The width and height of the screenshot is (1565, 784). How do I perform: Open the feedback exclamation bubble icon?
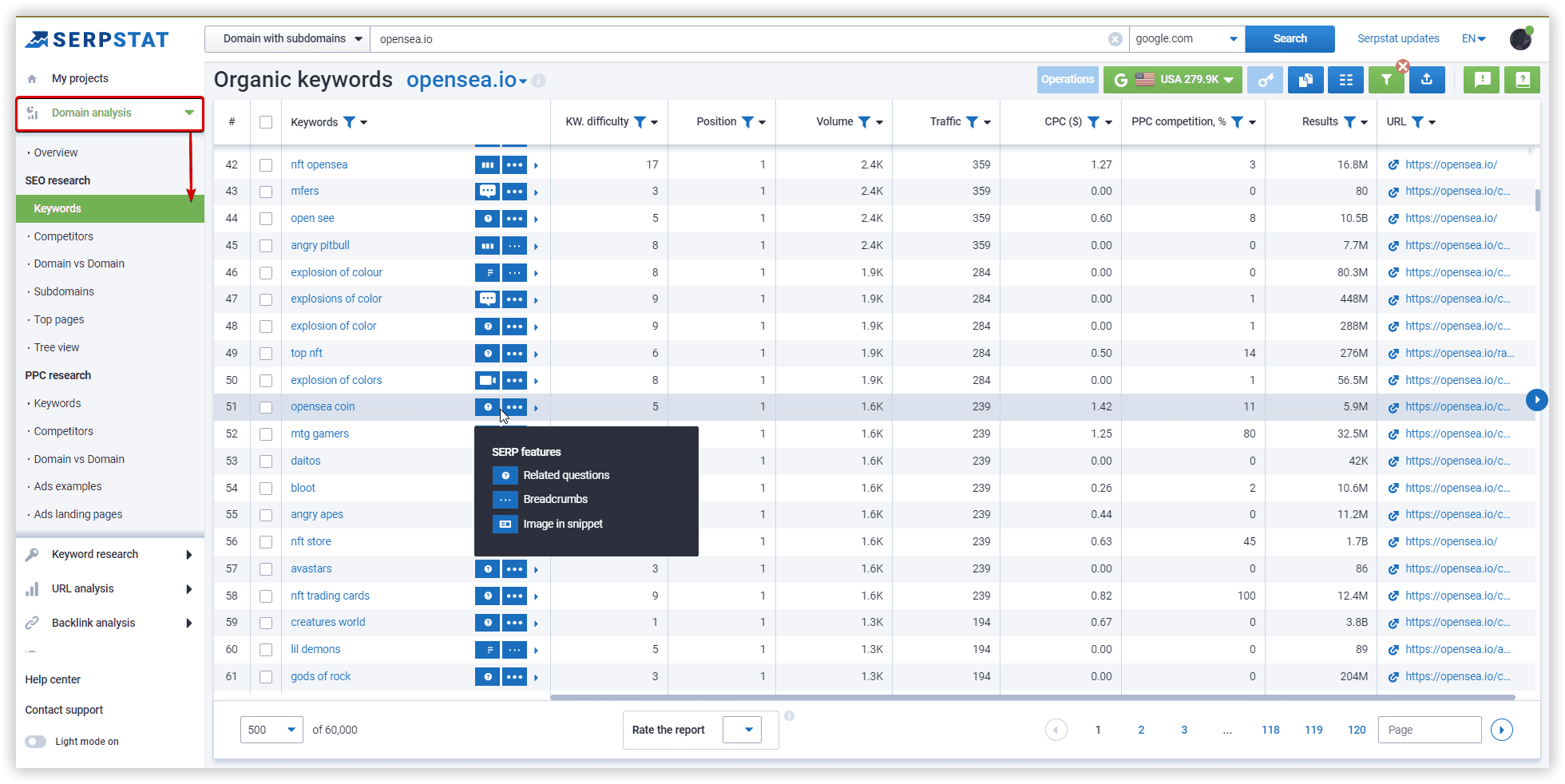point(1482,80)
